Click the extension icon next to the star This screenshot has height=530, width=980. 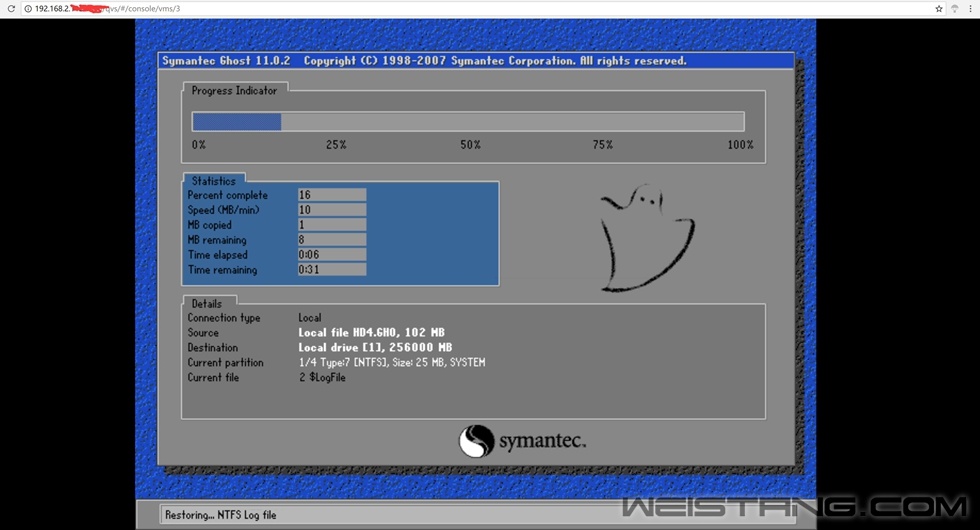(955, 9)
